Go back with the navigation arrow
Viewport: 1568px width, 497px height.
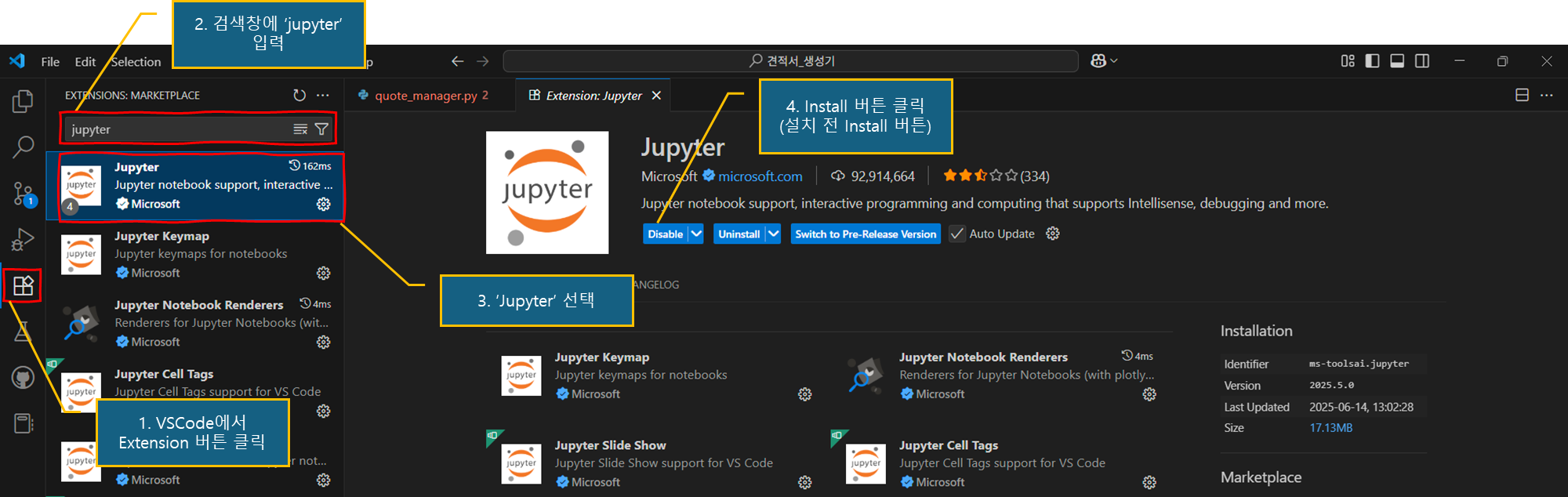point(458,61)
